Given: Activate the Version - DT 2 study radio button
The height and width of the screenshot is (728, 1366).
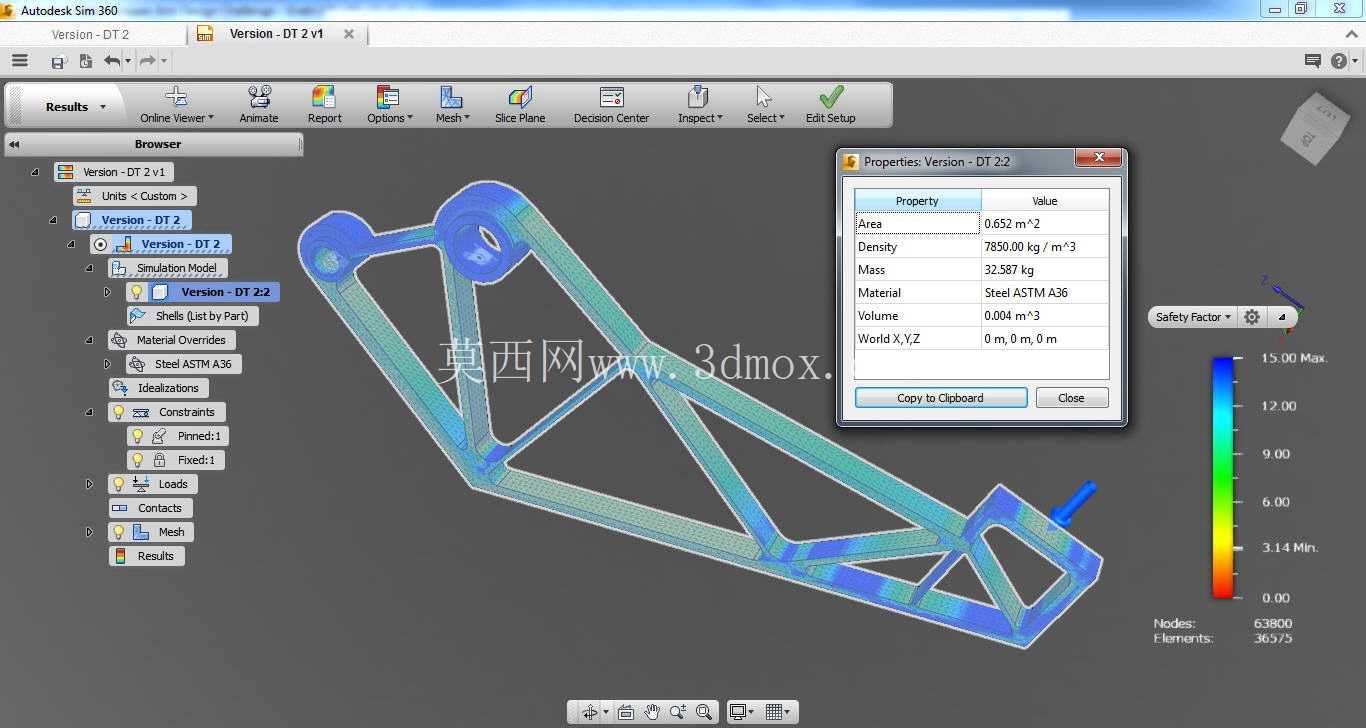Looking at the screenshot, I should click(x=100, y=244).
